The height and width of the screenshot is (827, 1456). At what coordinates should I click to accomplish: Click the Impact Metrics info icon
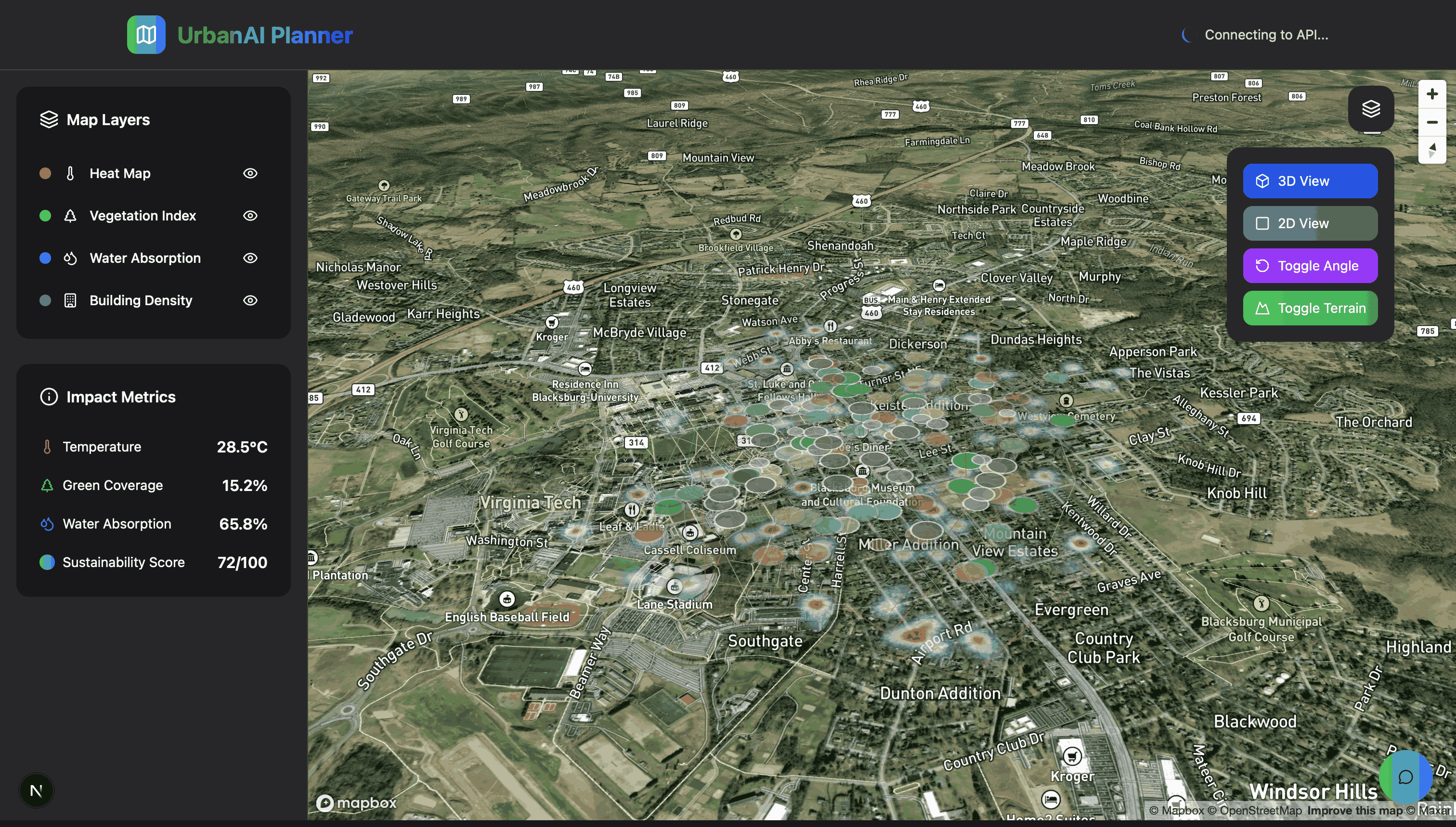click(49, 397)
